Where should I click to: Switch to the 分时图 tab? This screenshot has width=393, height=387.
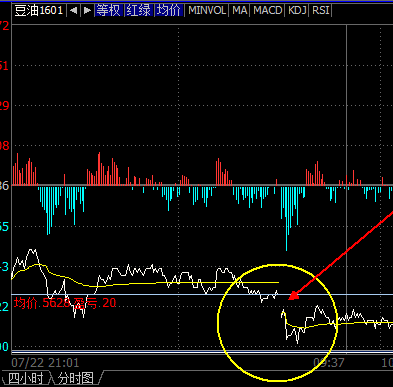pyautogui.click(x=76, y=379)
